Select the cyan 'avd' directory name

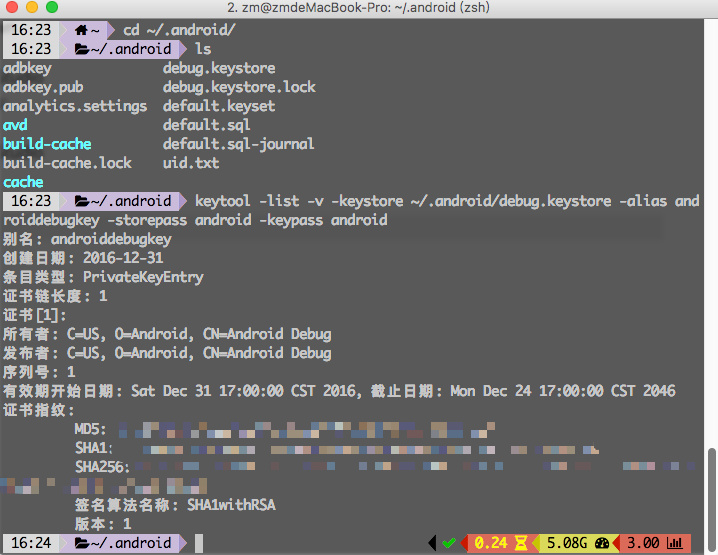tap(15, 125)
